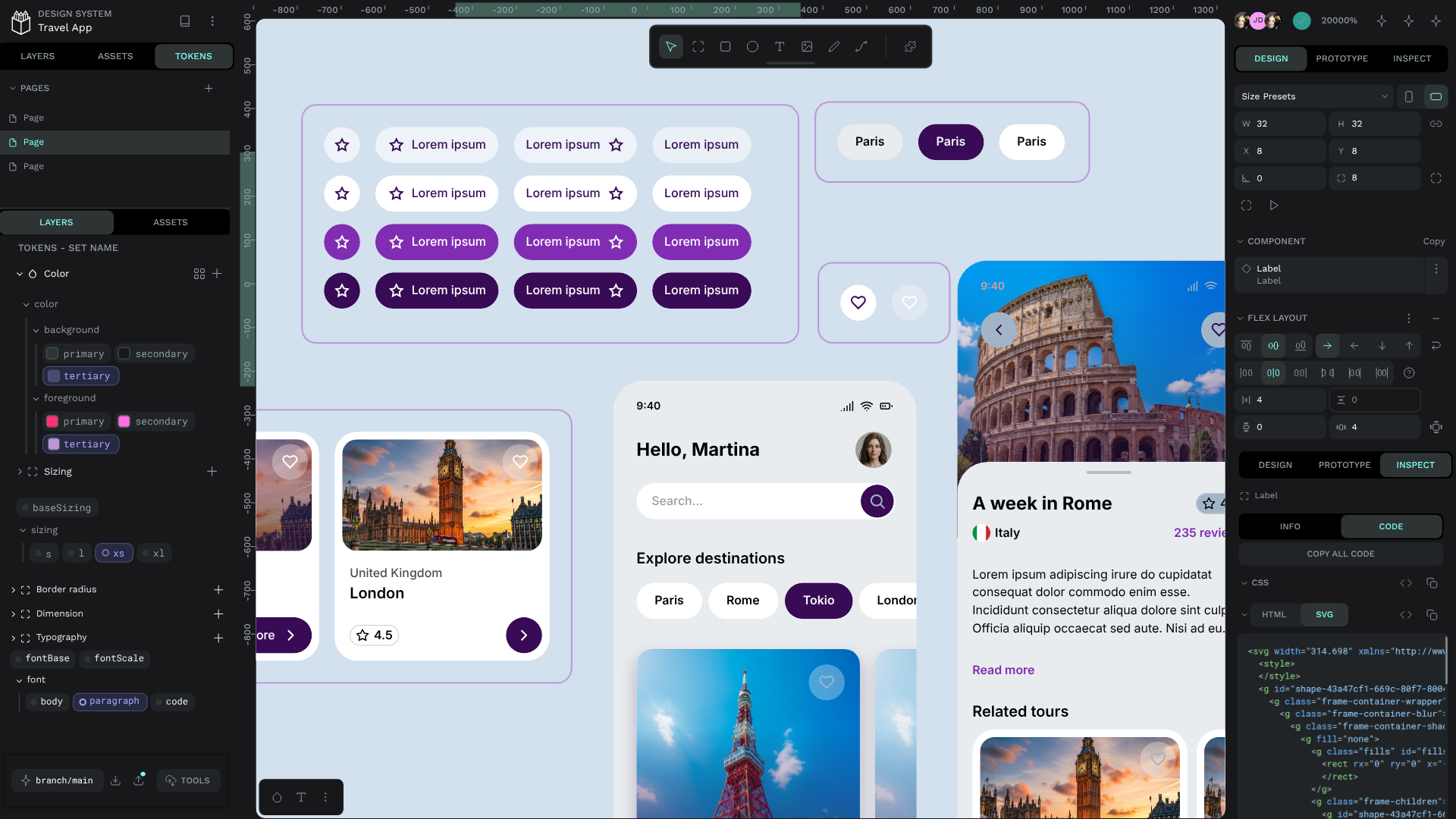The image size is (1456, 819).
Task: Click the branch/main button
Action: coord(57,780)
